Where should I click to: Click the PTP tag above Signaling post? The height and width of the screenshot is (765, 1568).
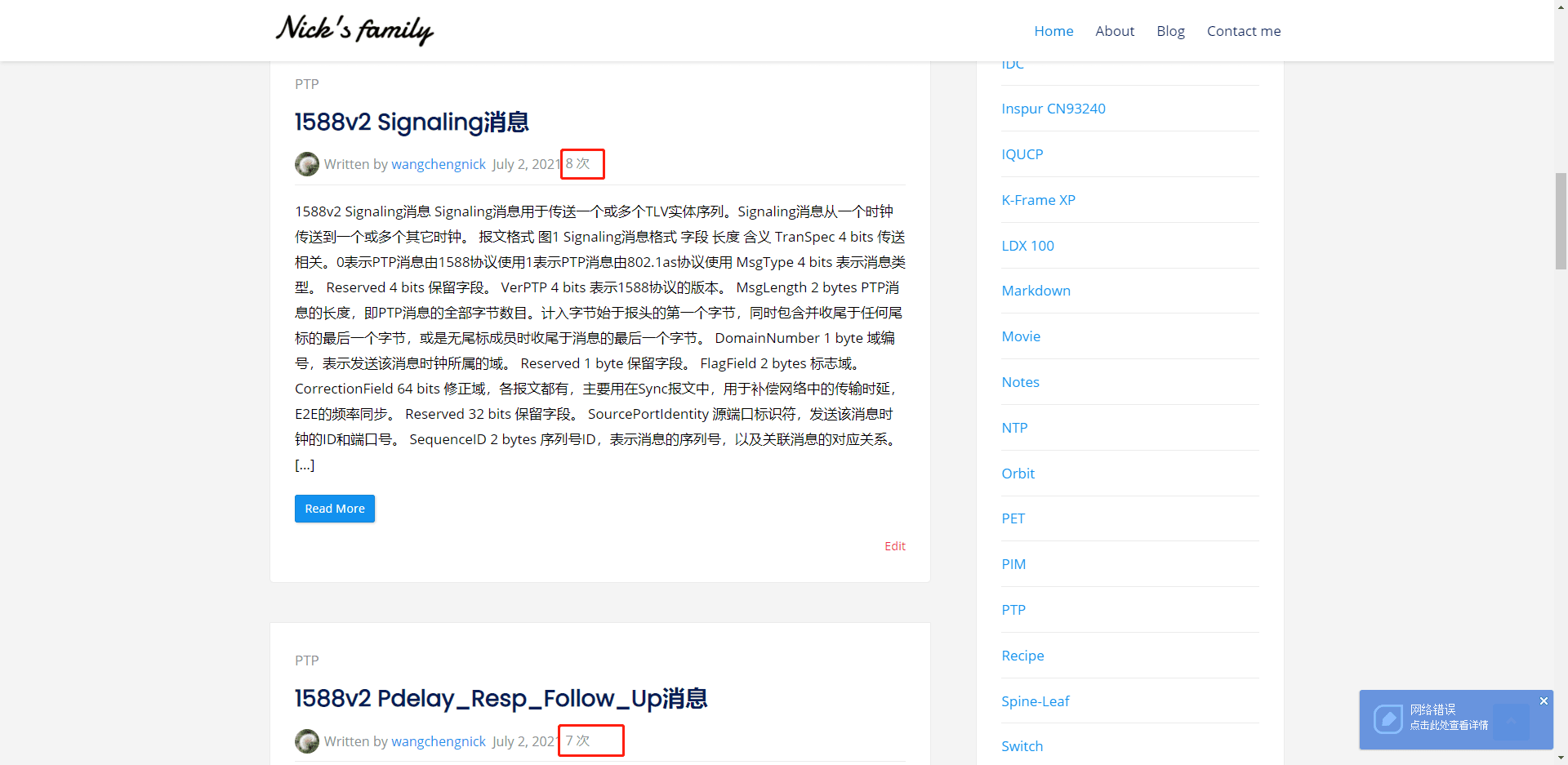(x=307, y=84)
